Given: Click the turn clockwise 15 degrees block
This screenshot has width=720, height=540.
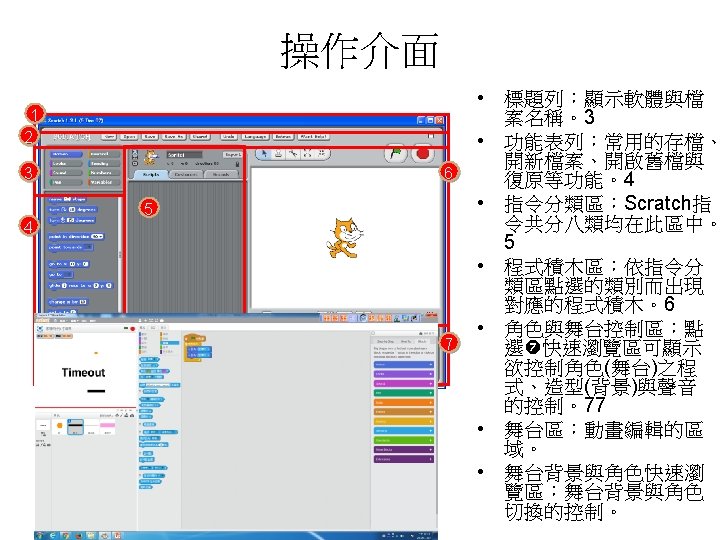Looking at the screenshot, I should pos(73,209).
